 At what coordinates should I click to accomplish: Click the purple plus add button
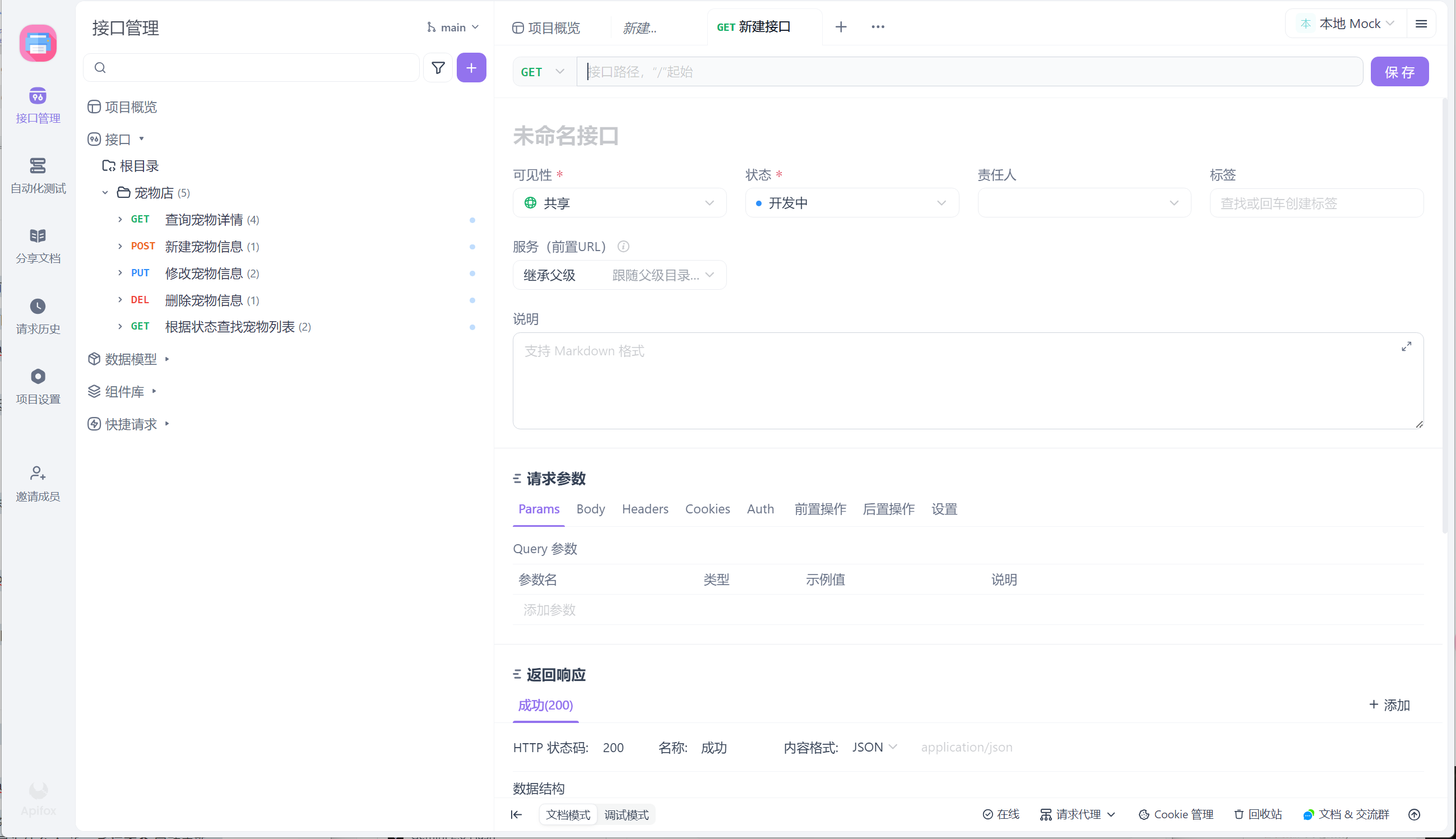click(x=471, y=68)
